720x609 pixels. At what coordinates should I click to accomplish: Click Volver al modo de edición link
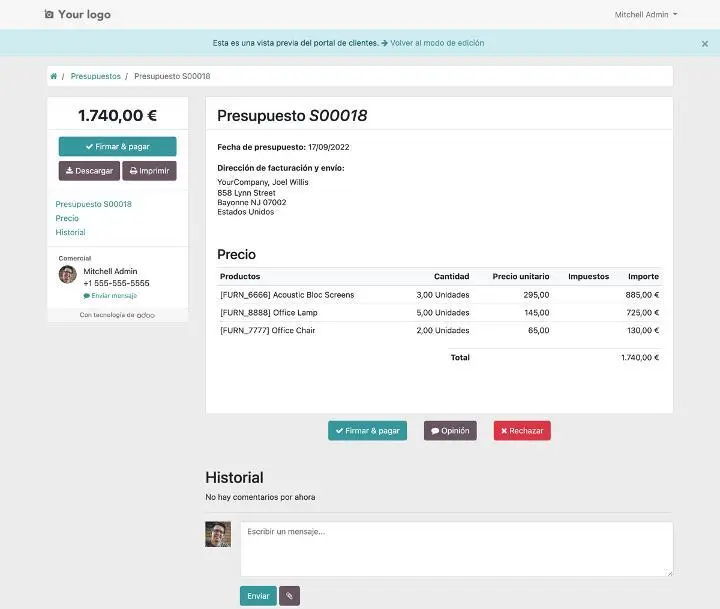coord(437,43)
